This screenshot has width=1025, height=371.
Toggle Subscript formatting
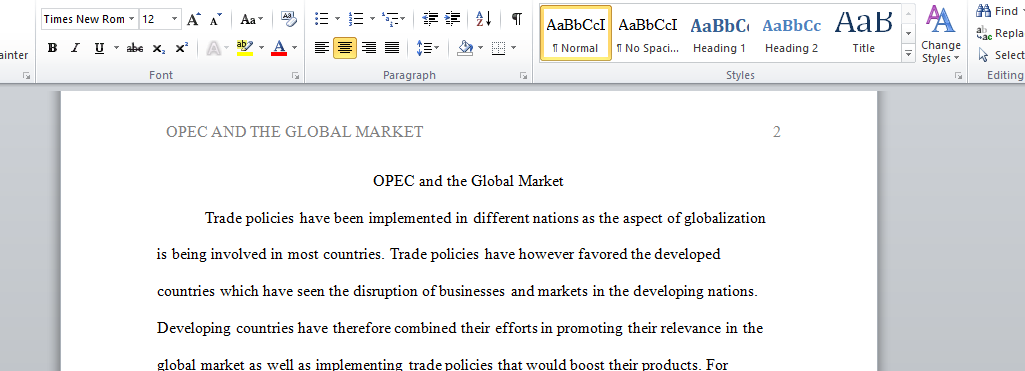(x=158, y=48)
